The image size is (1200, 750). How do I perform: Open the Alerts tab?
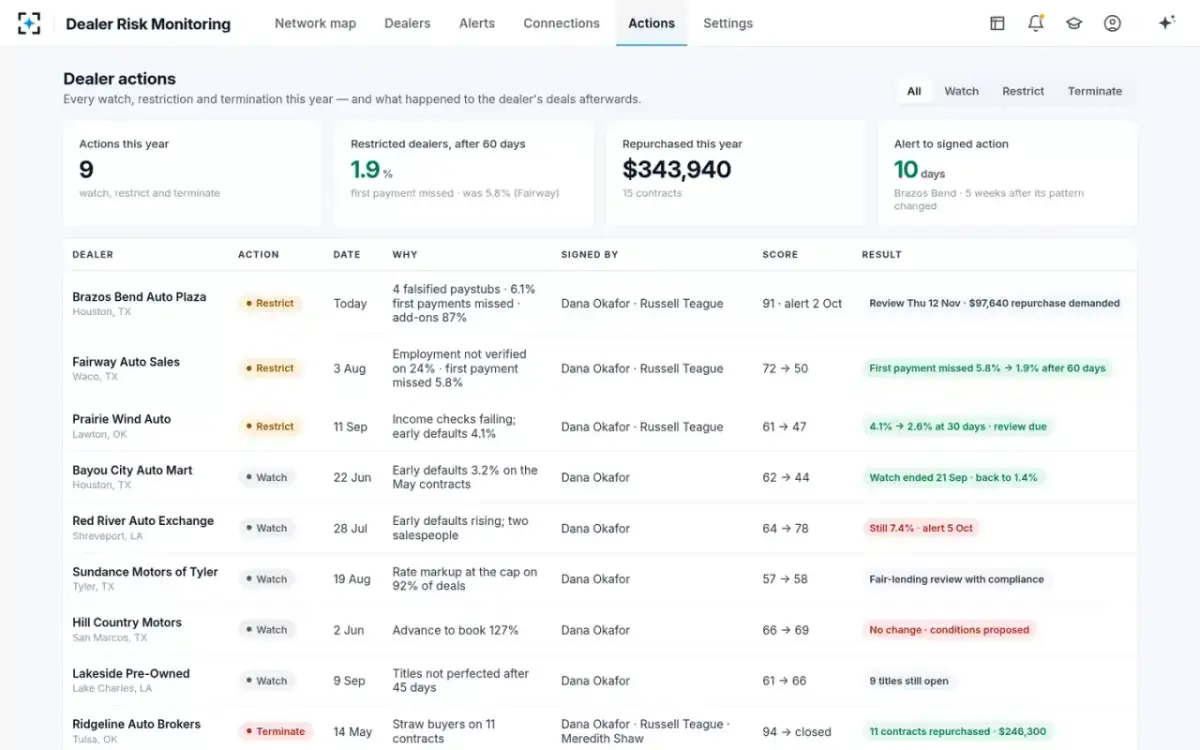477,23
